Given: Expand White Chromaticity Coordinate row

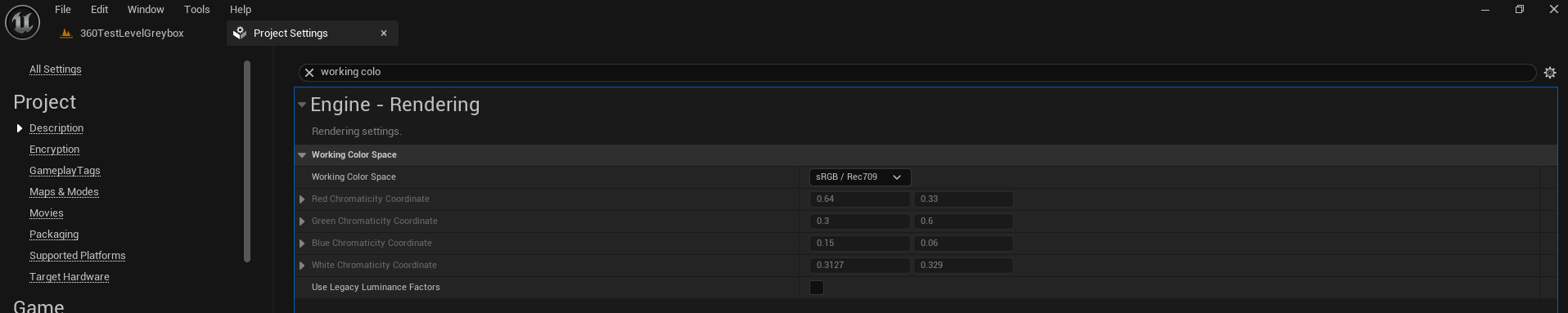Looking at the screenshot, I should [x=302, y=266].
